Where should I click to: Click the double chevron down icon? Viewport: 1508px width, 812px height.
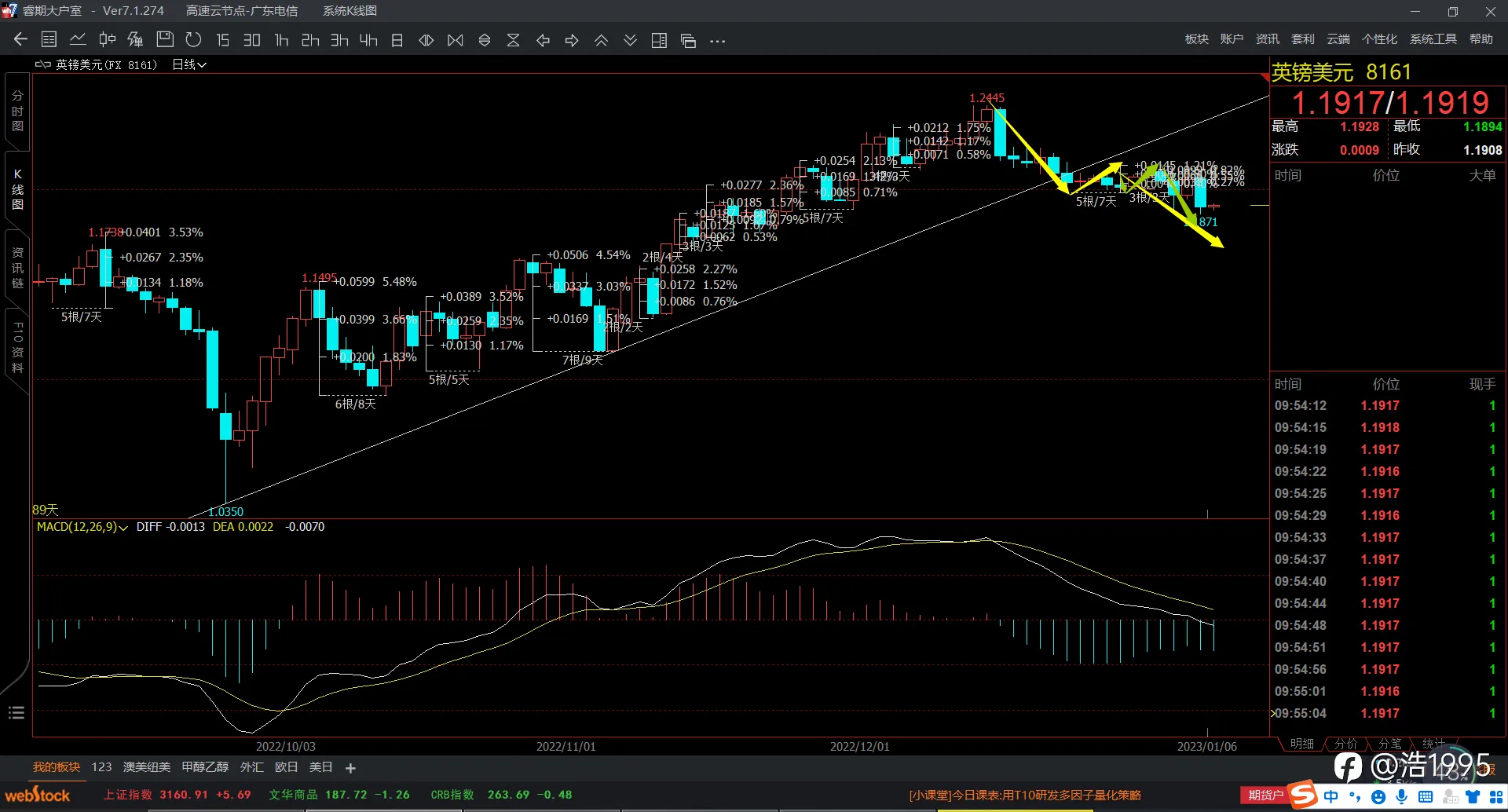pos(630,40)
